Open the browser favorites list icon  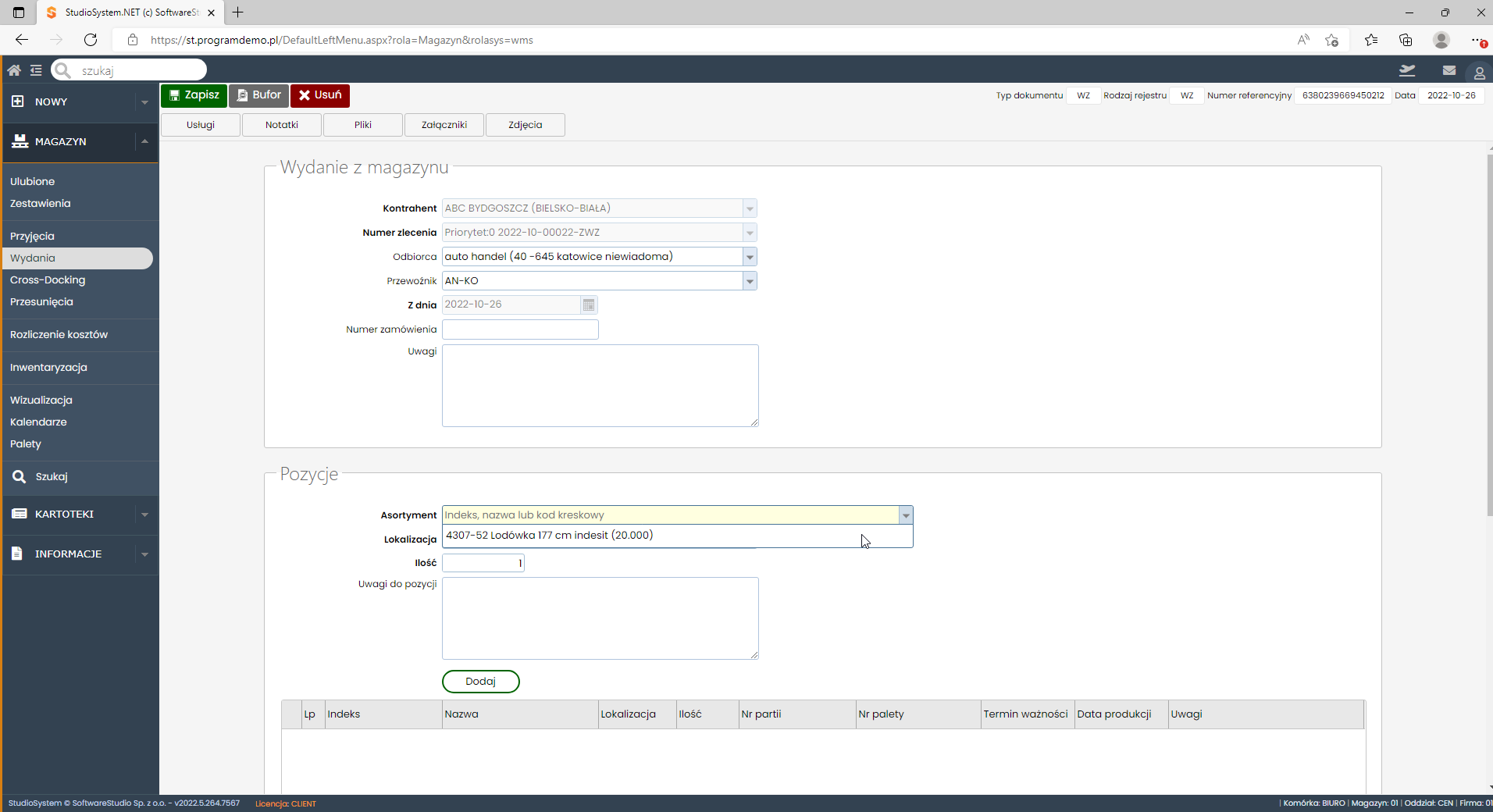point(1371,40)
